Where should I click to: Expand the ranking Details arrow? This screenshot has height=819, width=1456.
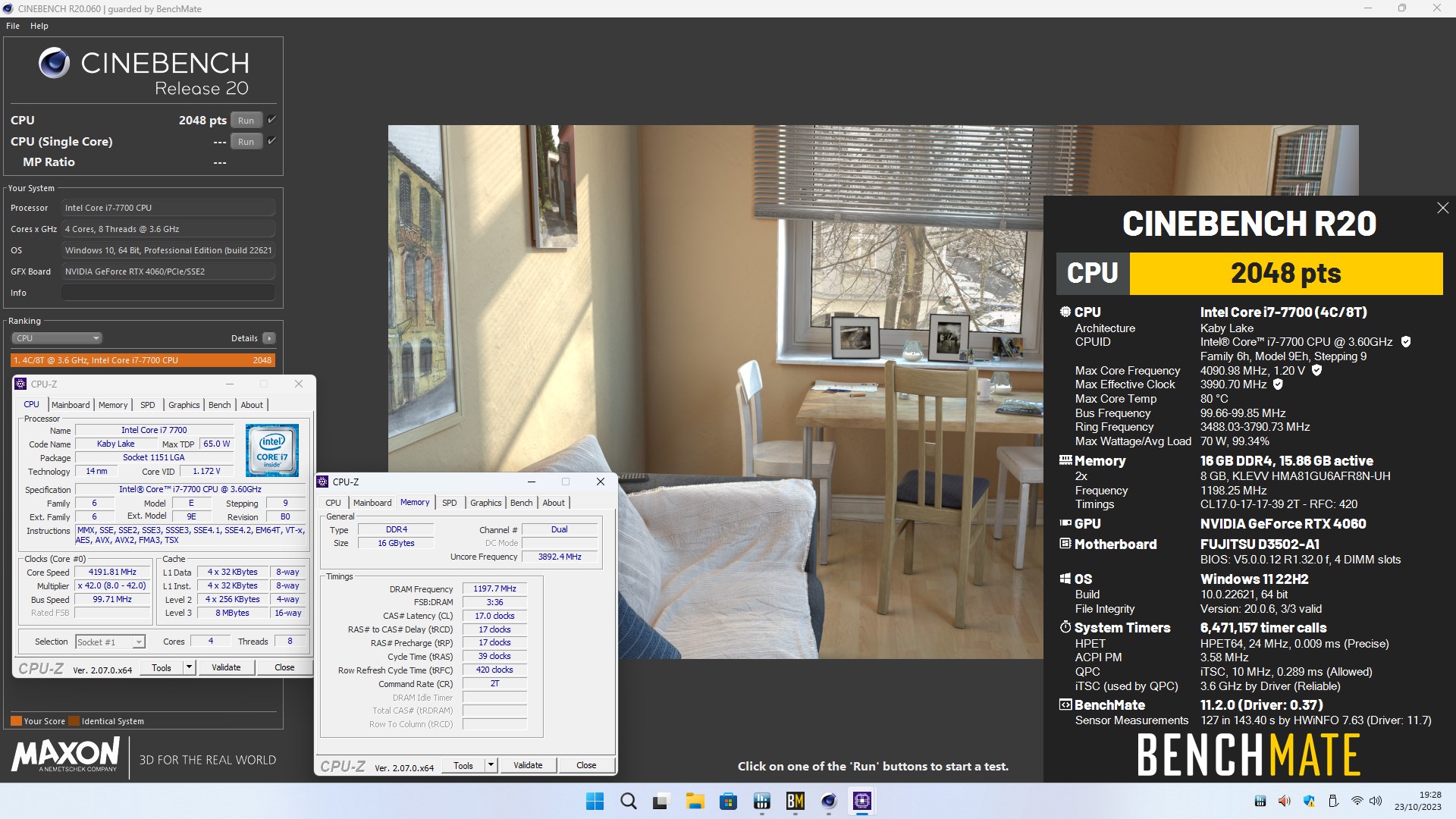269,338
